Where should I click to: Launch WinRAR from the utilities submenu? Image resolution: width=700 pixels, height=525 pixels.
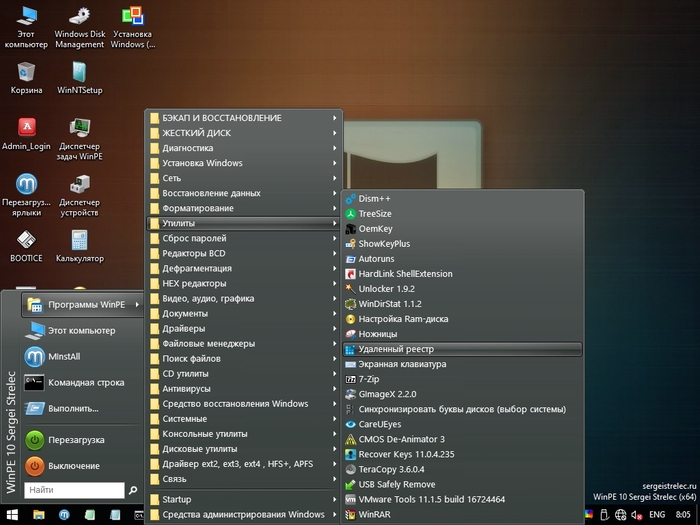[x=462, y=514]
